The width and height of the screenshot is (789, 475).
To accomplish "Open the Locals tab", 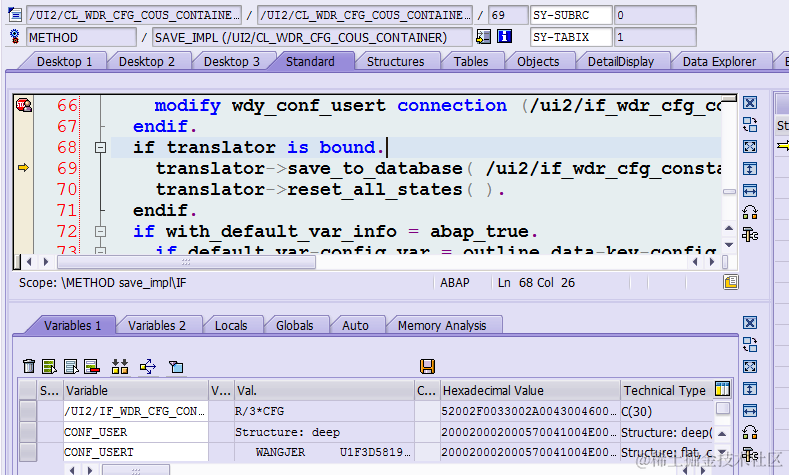I will coord(231,326).
